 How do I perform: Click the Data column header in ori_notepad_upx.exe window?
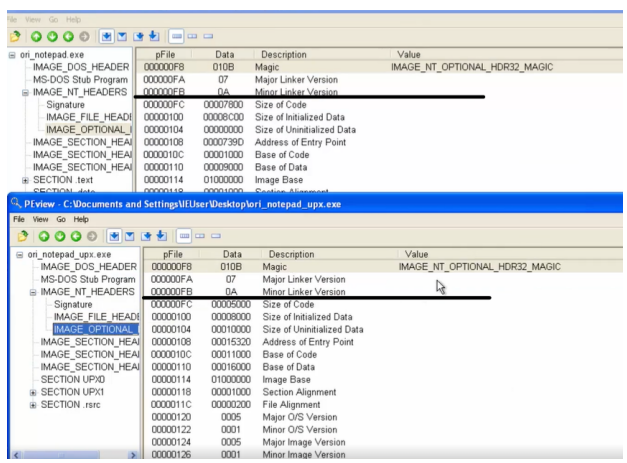click(232, 254)
